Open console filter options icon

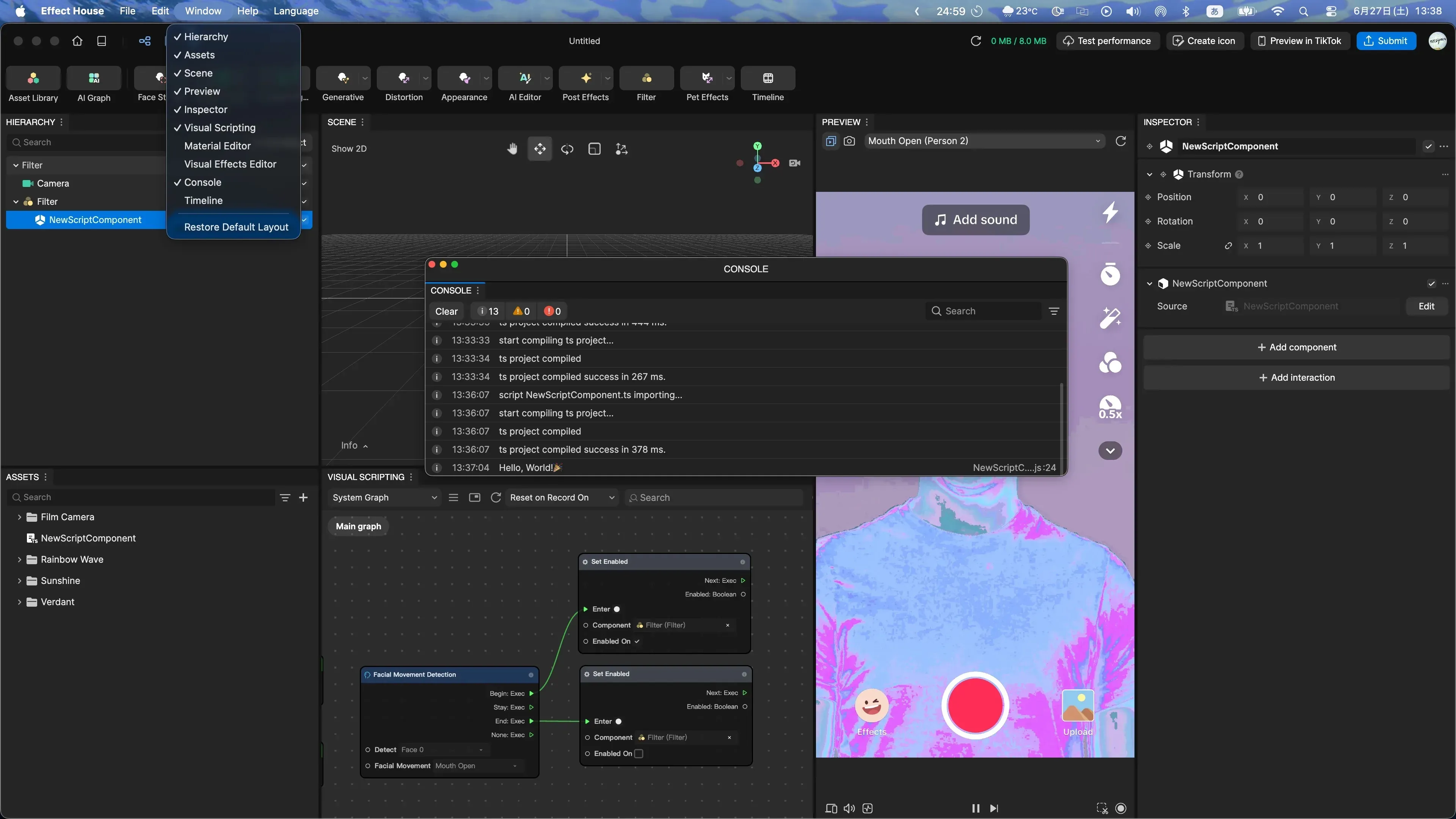click(x=1054, y=311)
